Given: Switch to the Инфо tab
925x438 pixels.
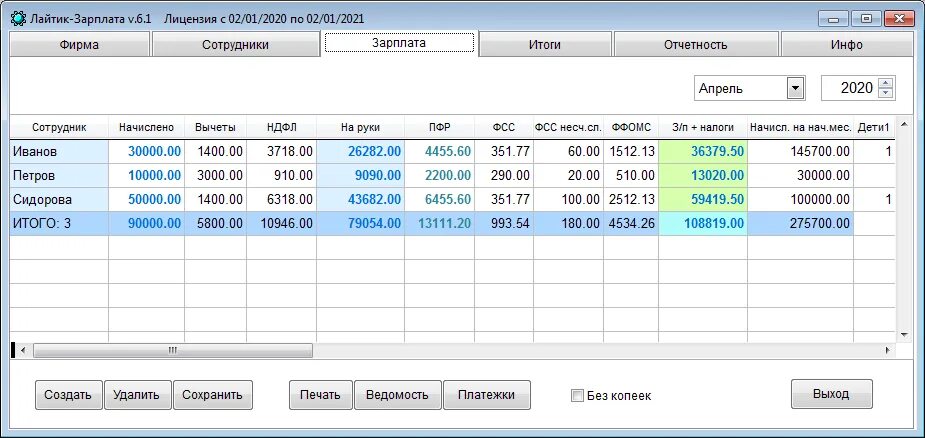Looking at the screenshot, I should 847,45.
